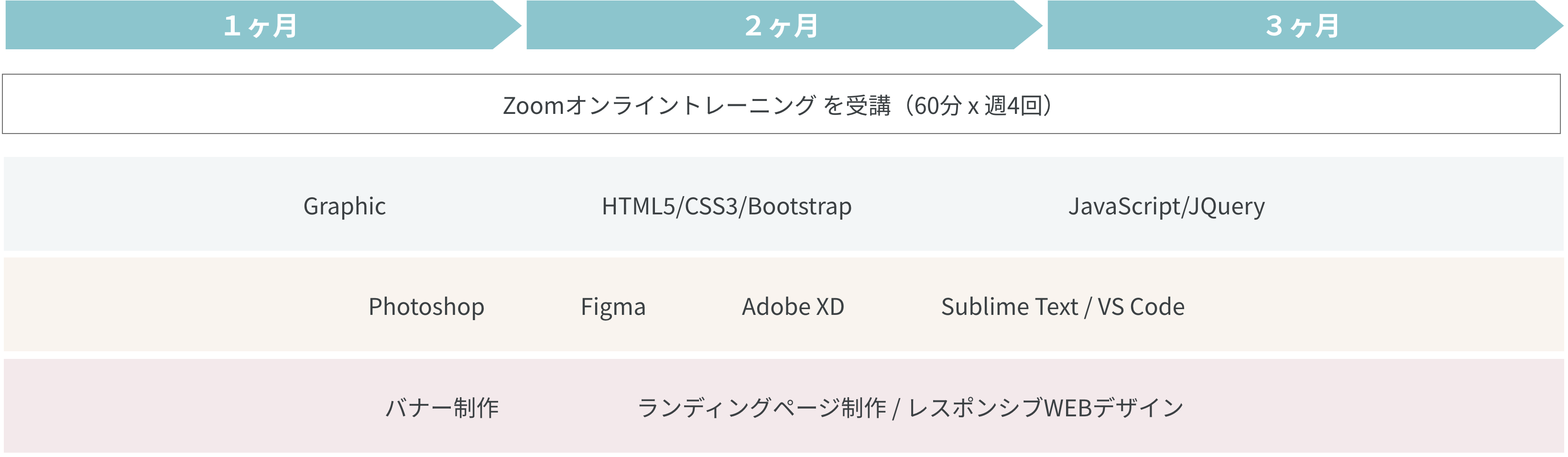Screen dimensions: 1568x457
Task: Select the Sublime Text label
Action: [x=1009, y=306]
